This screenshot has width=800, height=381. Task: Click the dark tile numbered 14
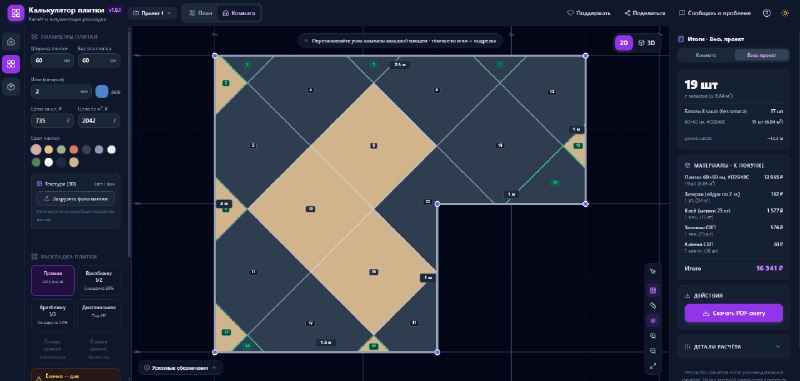(x=499, y=146)
